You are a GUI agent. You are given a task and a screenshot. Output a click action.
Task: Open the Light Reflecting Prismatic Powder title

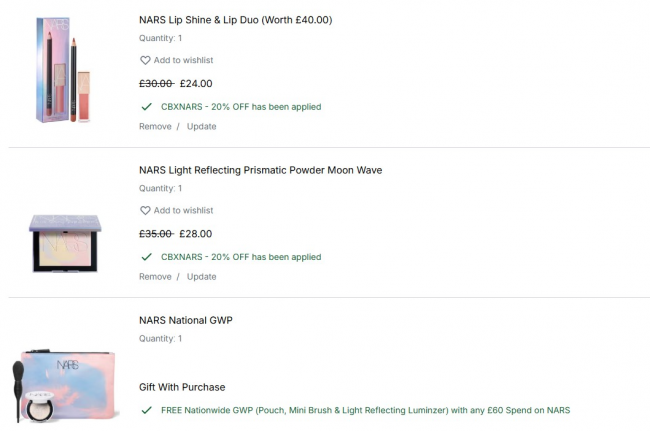(x=260, y=170)
